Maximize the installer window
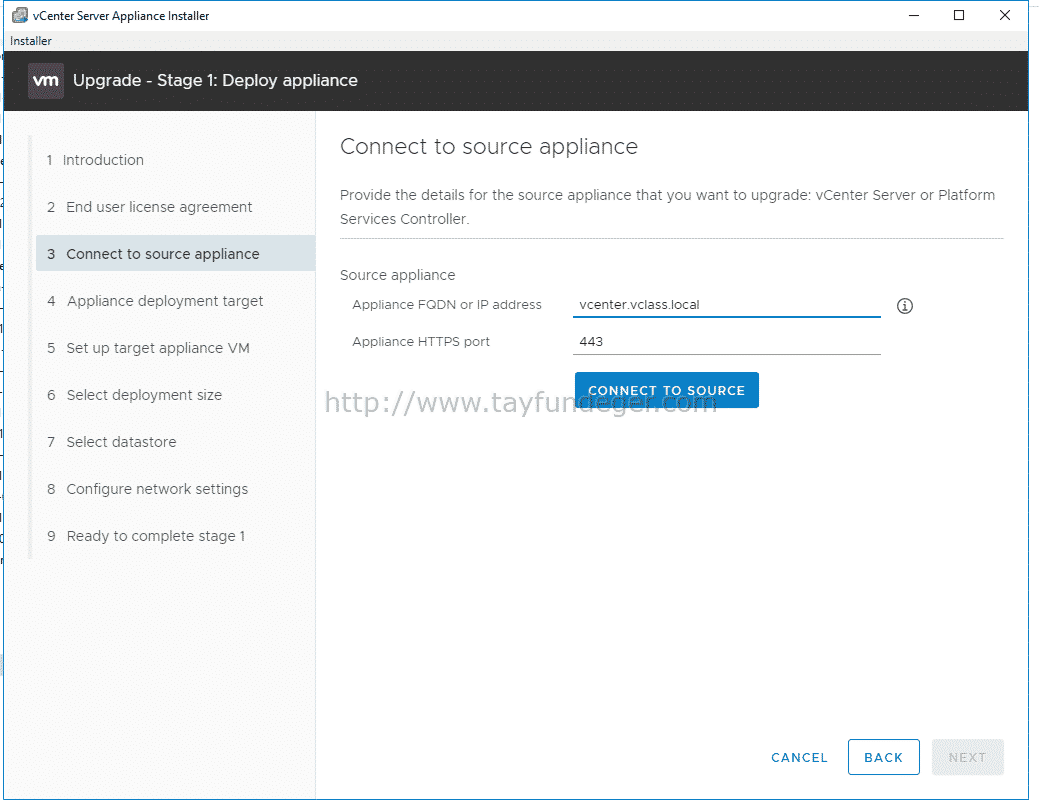The height and width of the screenshot is (805, 1039). click(959, 15)
